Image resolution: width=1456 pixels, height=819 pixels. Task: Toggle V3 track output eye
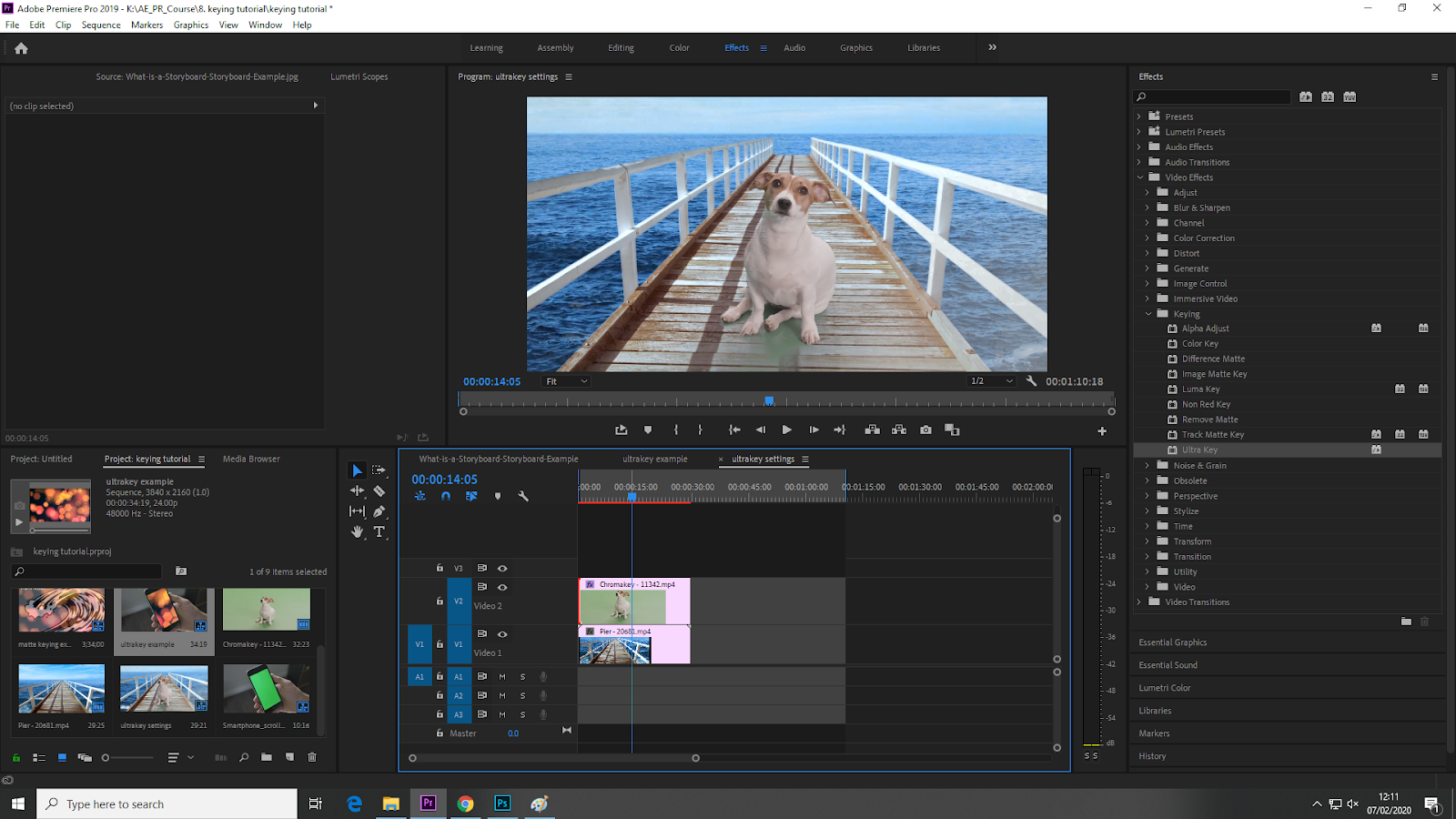pyautogui.click(x=502, y=568)
